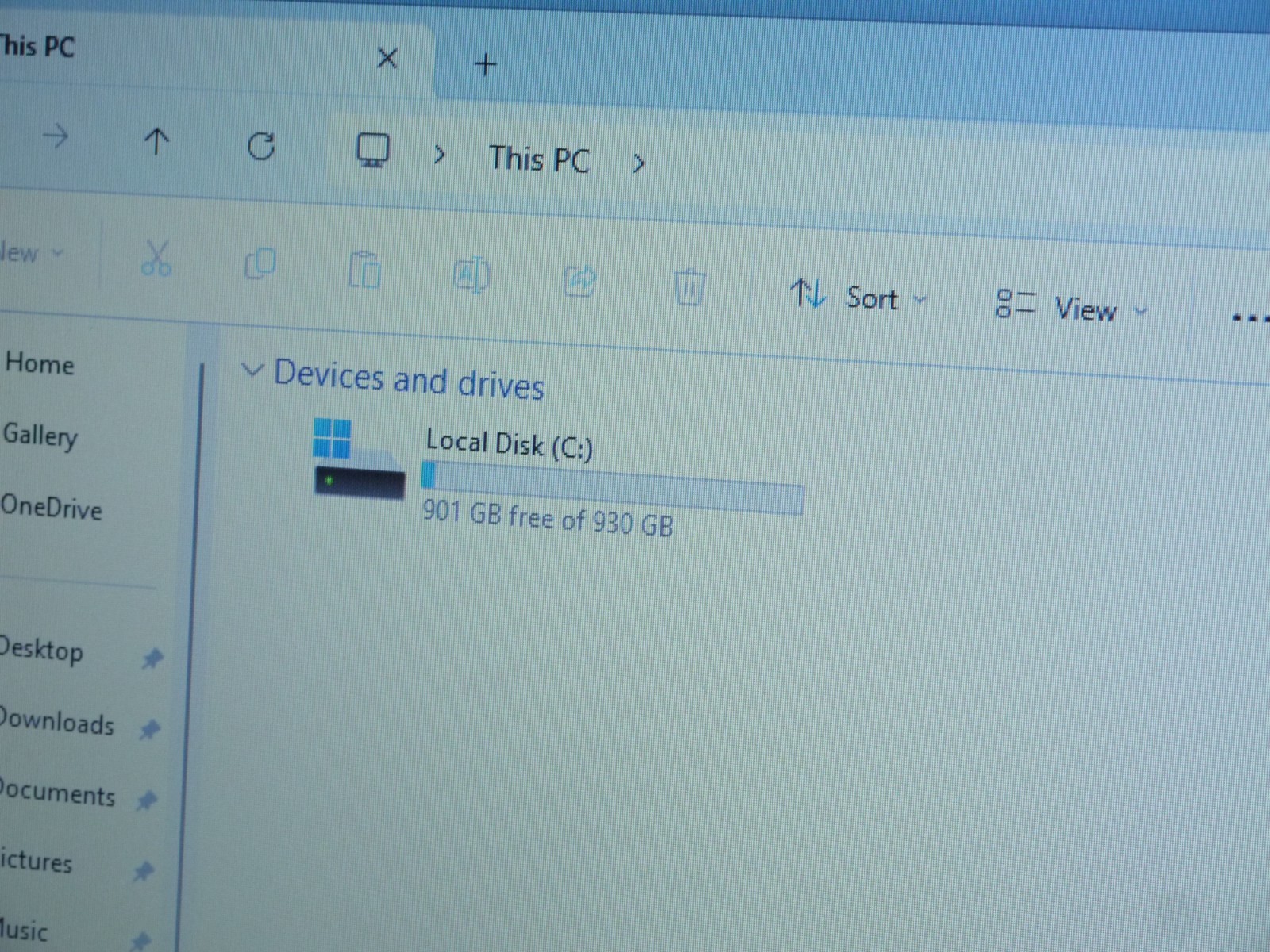Select OneDrive in the sidebar

coord(52,508)
